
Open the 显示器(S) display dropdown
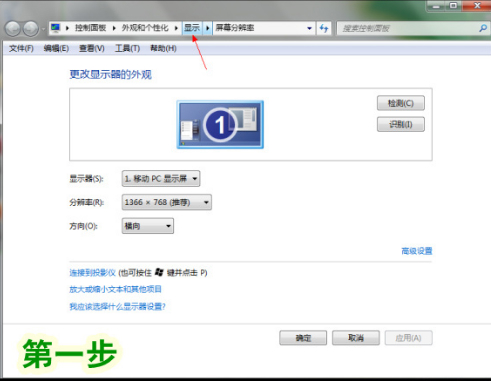coord(161,179)
